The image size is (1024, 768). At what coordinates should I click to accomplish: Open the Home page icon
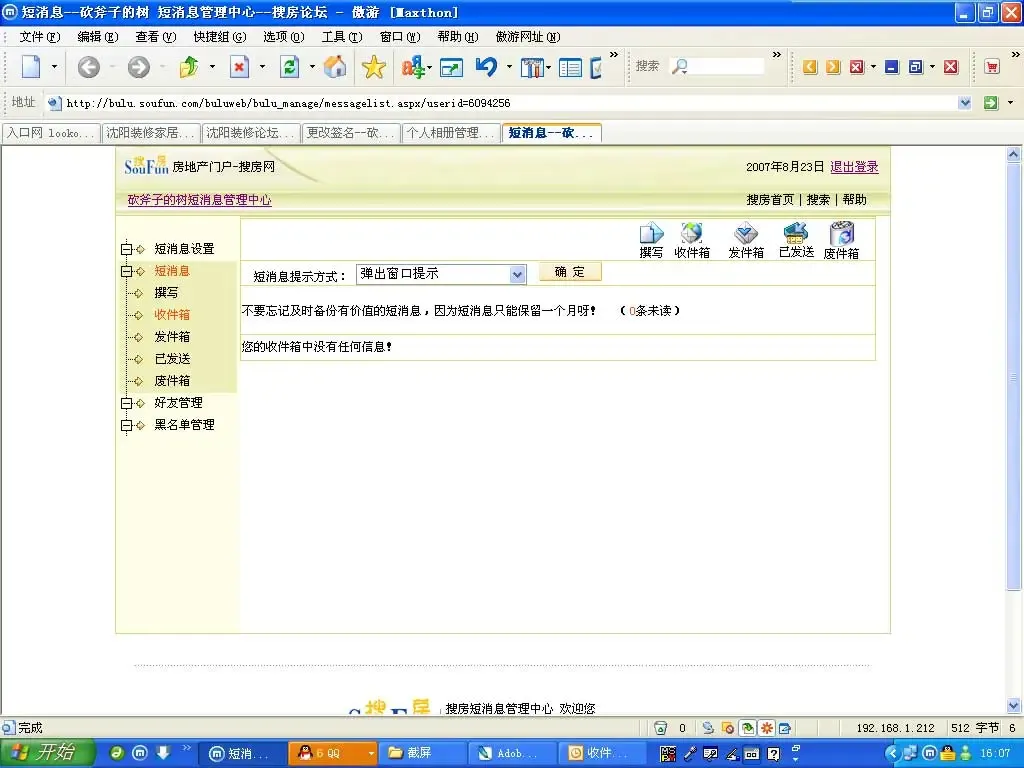click(335, 67)
